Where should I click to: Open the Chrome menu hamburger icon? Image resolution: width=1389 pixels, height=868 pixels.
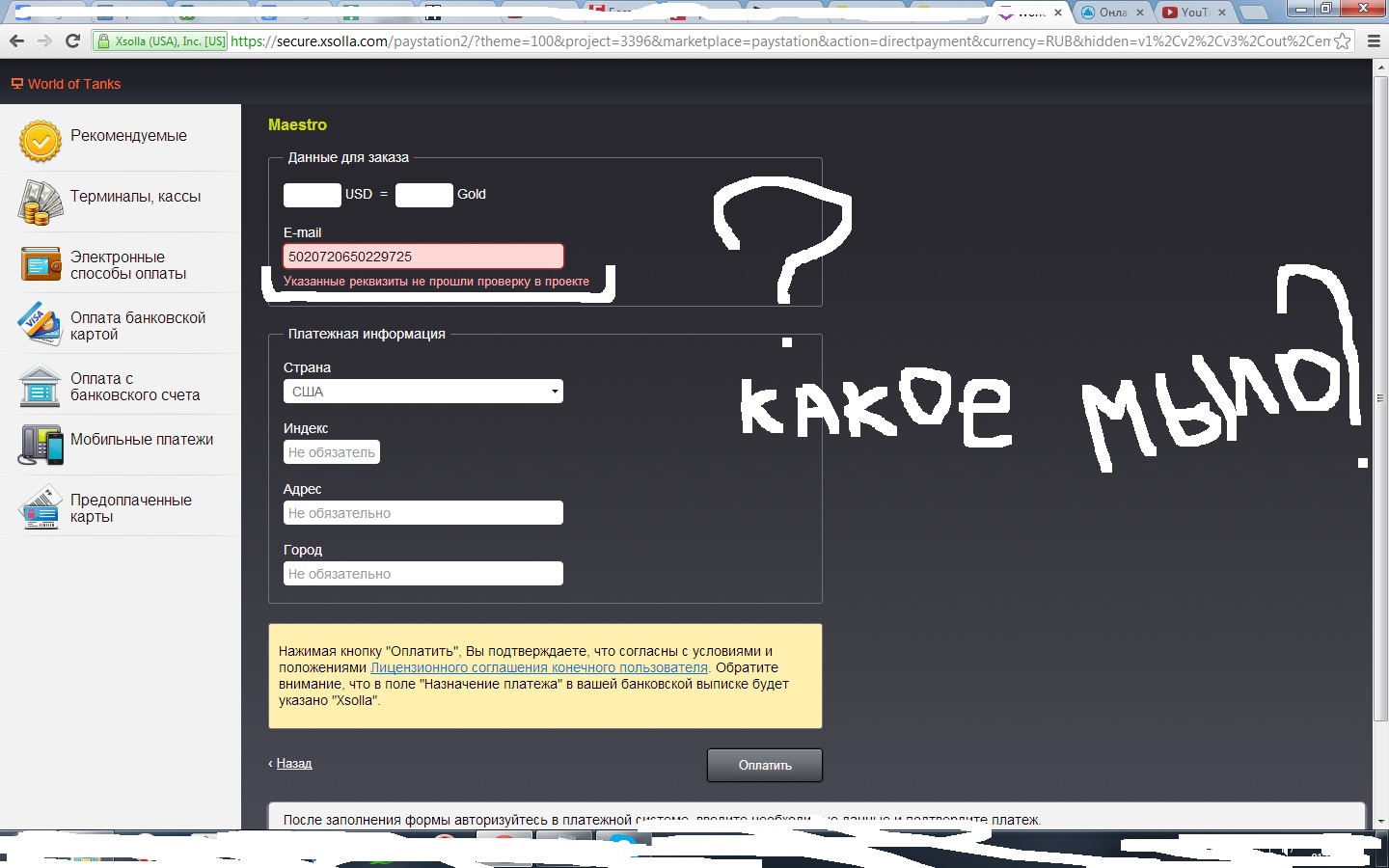point(1374,41)
